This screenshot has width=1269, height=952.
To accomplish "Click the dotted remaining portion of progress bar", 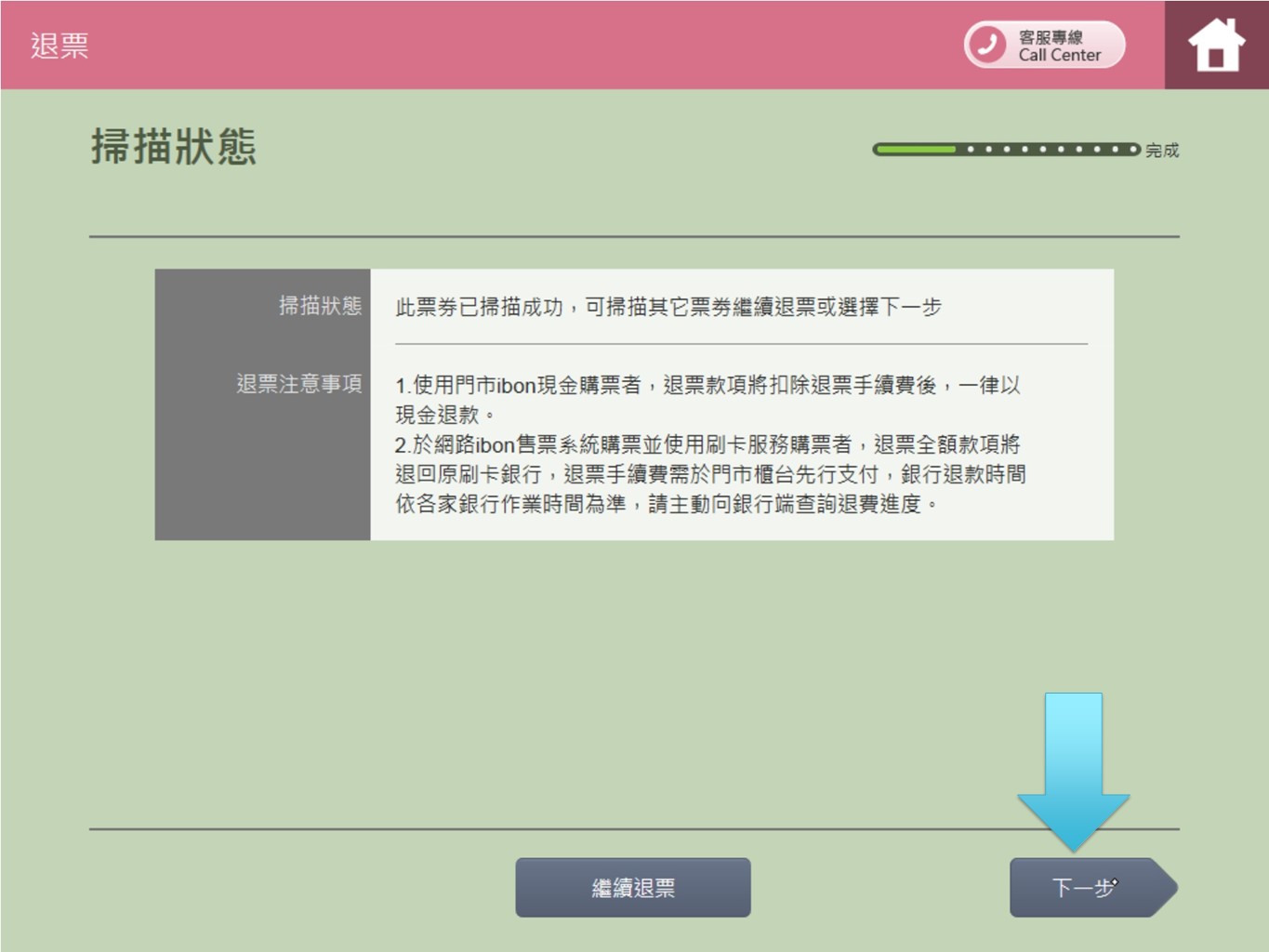I will point(1051,149).
